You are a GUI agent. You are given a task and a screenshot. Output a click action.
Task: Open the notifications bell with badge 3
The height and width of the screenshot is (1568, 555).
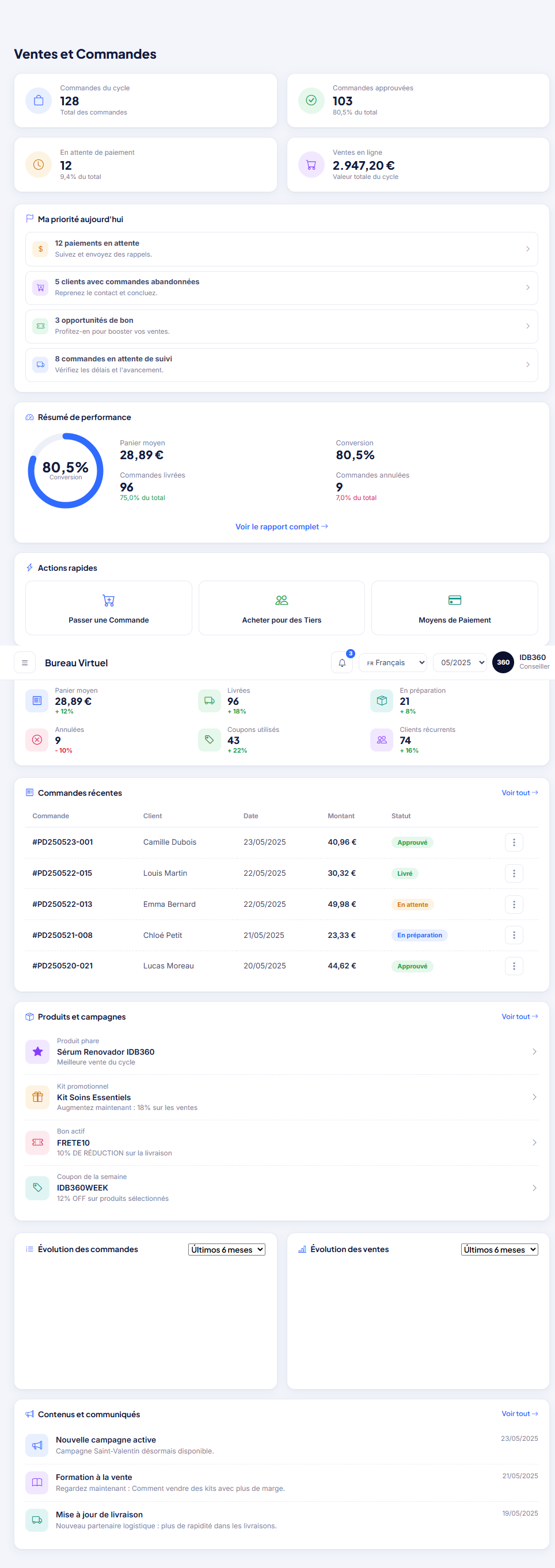click(x=343, y=663)
